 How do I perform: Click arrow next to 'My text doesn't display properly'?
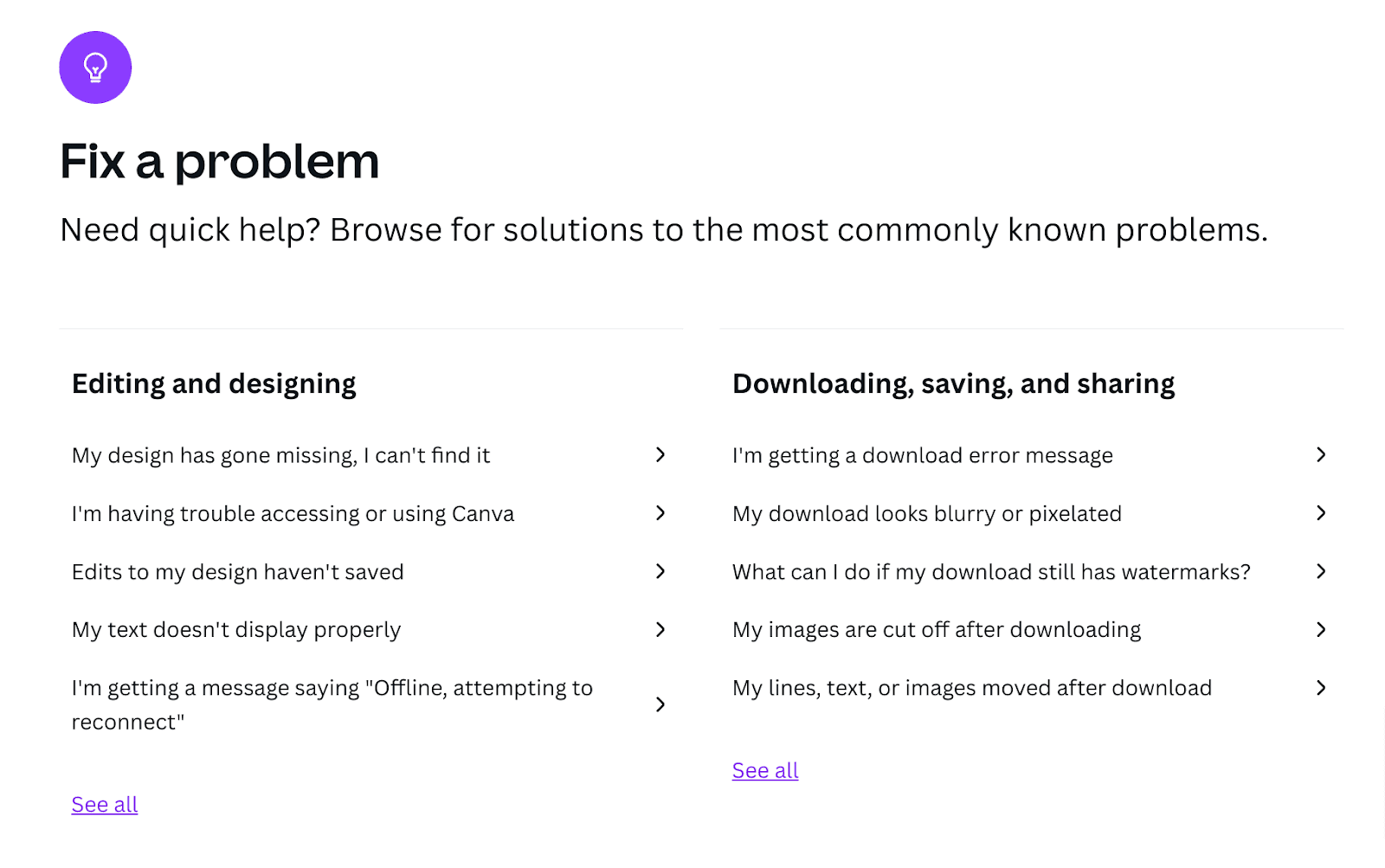click(x=660, y=630)
